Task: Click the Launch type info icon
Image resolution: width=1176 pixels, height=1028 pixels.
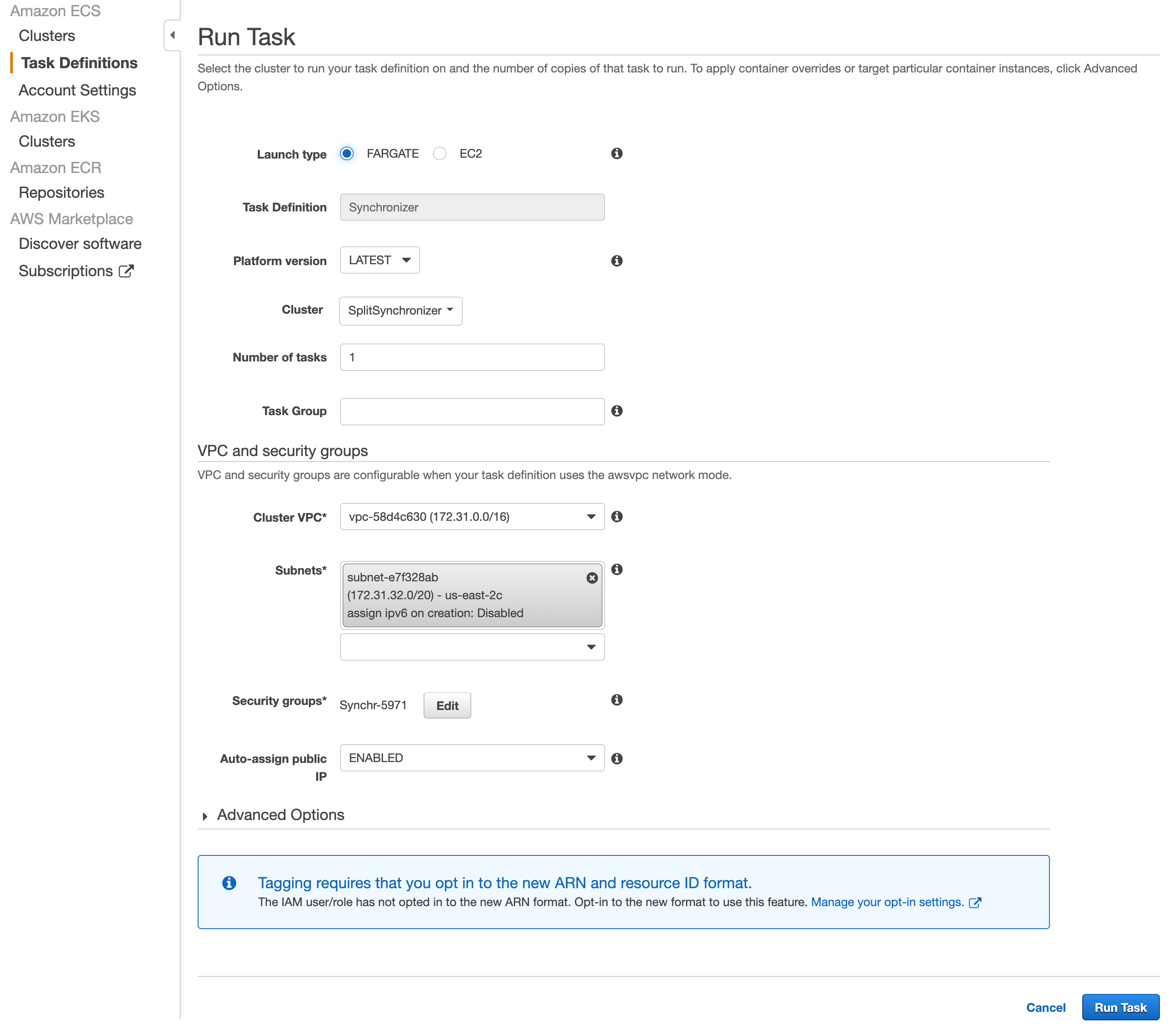Action: pos(617,153)
